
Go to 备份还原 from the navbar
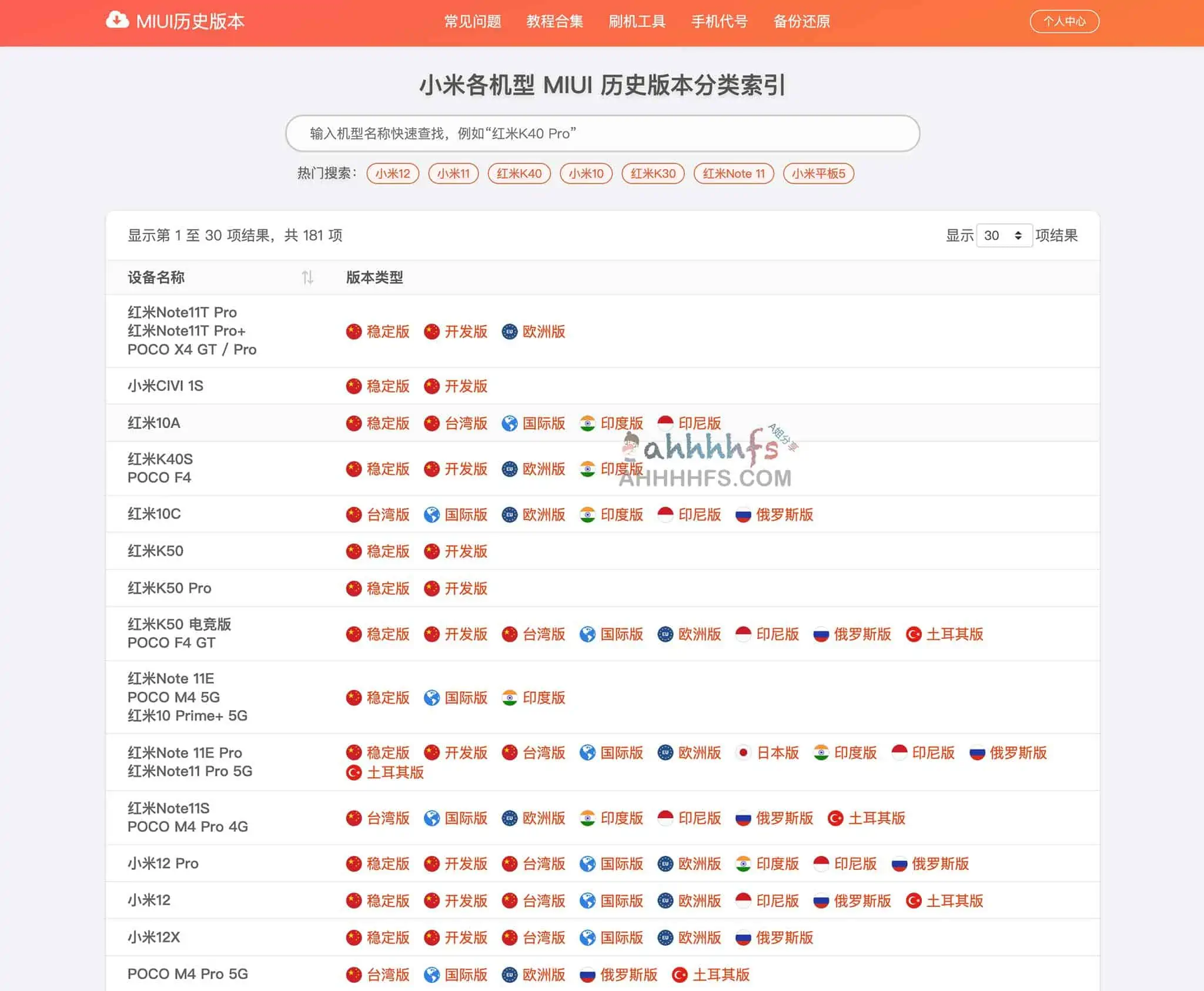(802, 21)
